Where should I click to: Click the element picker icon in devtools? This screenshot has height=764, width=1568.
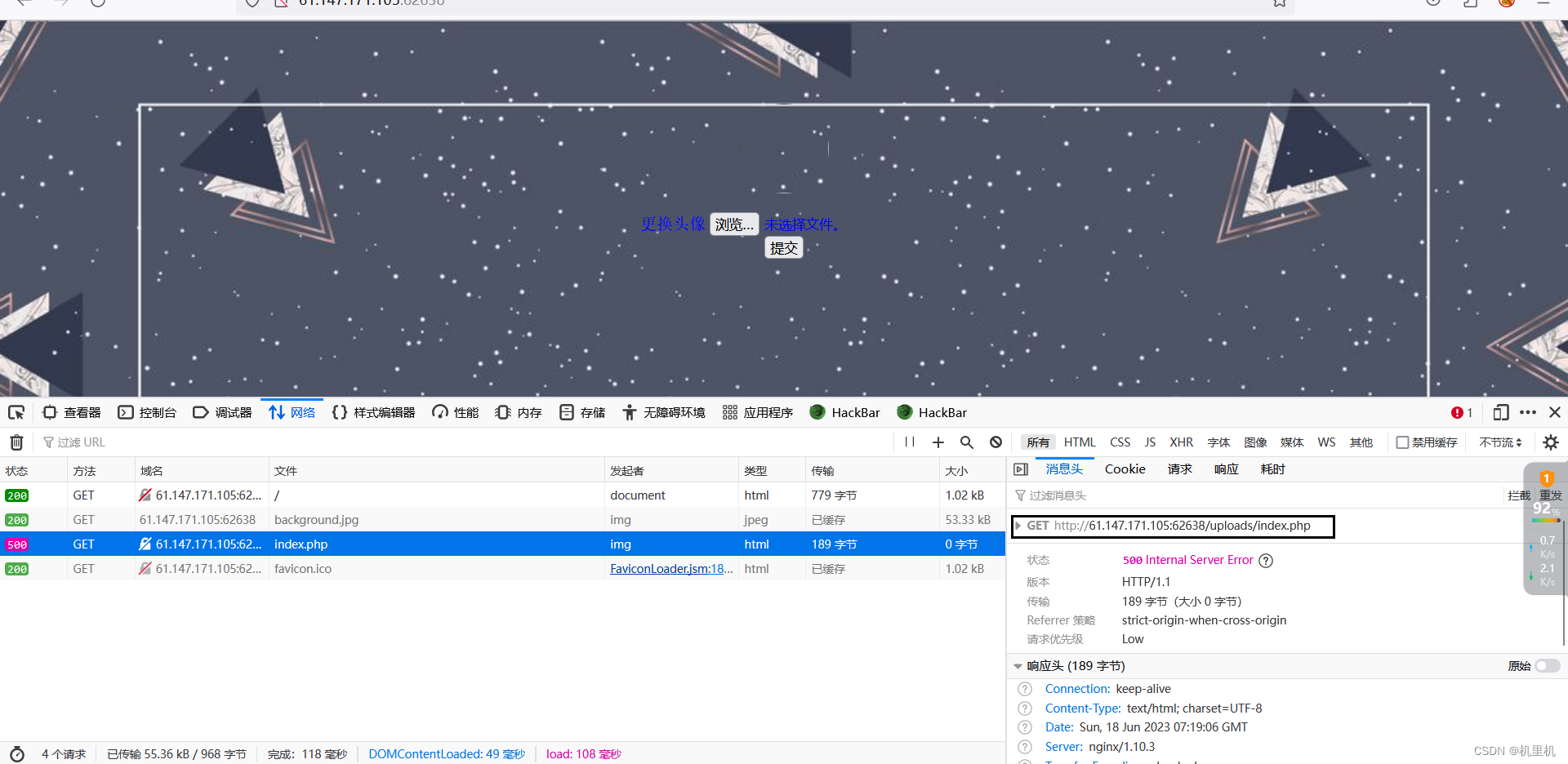[16, 413]
